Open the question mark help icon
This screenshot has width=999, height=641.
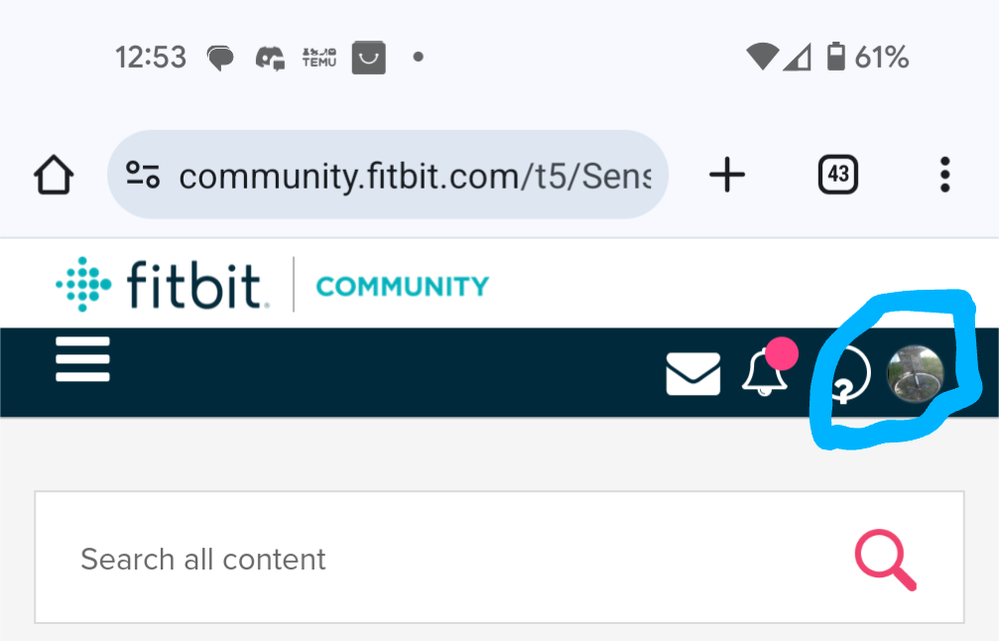click(x=847, y=376)
